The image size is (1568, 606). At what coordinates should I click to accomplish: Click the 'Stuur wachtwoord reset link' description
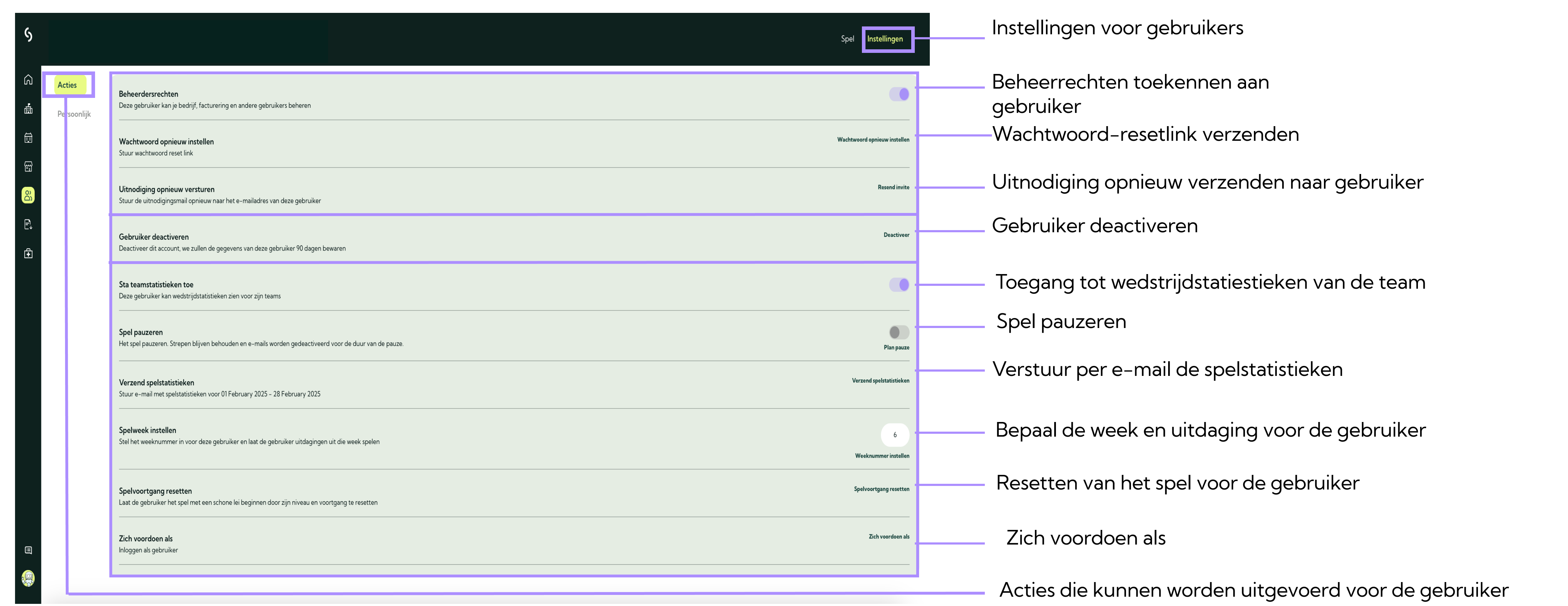tap(156, 153)
